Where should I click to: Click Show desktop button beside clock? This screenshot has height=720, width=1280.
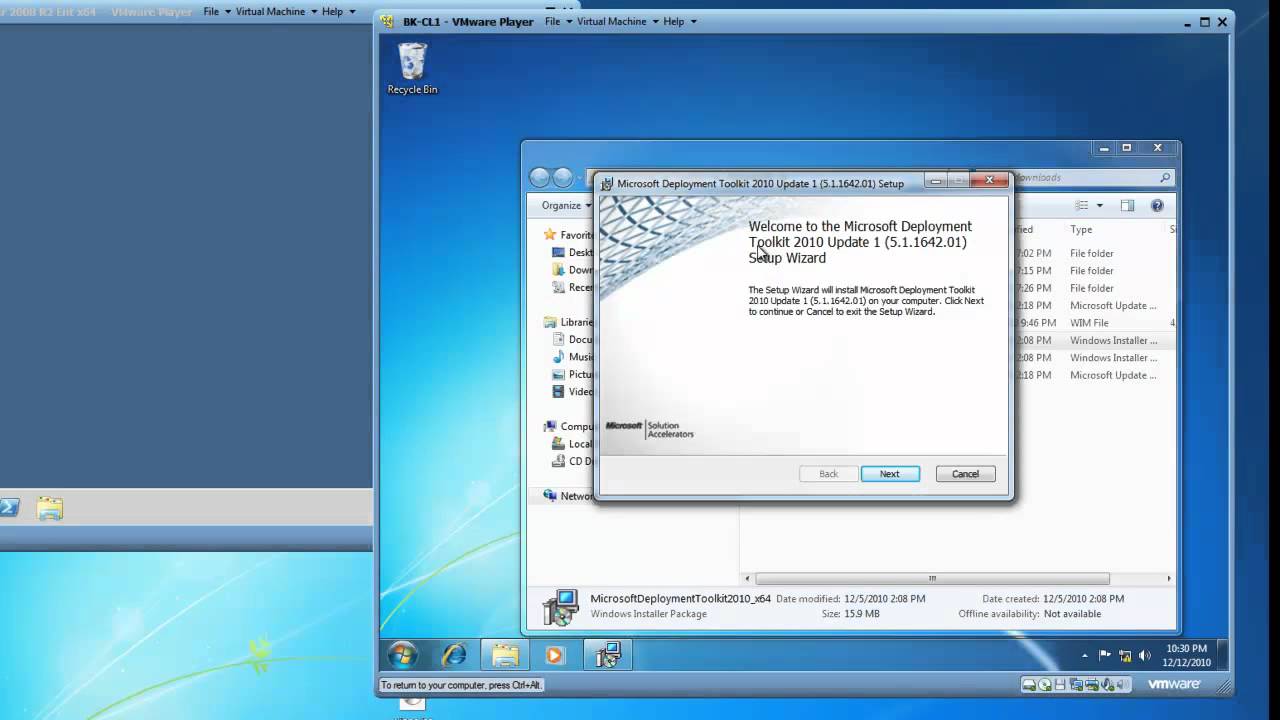(1223, 655)
